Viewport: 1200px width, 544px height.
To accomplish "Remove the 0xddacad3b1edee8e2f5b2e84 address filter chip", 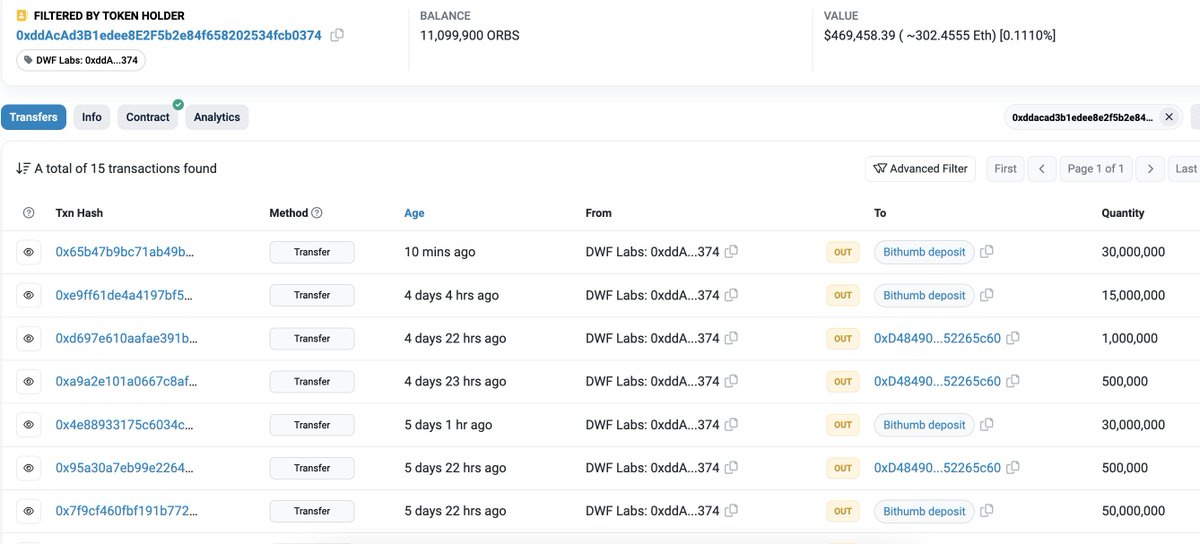I will click(x=1169, y=117).
